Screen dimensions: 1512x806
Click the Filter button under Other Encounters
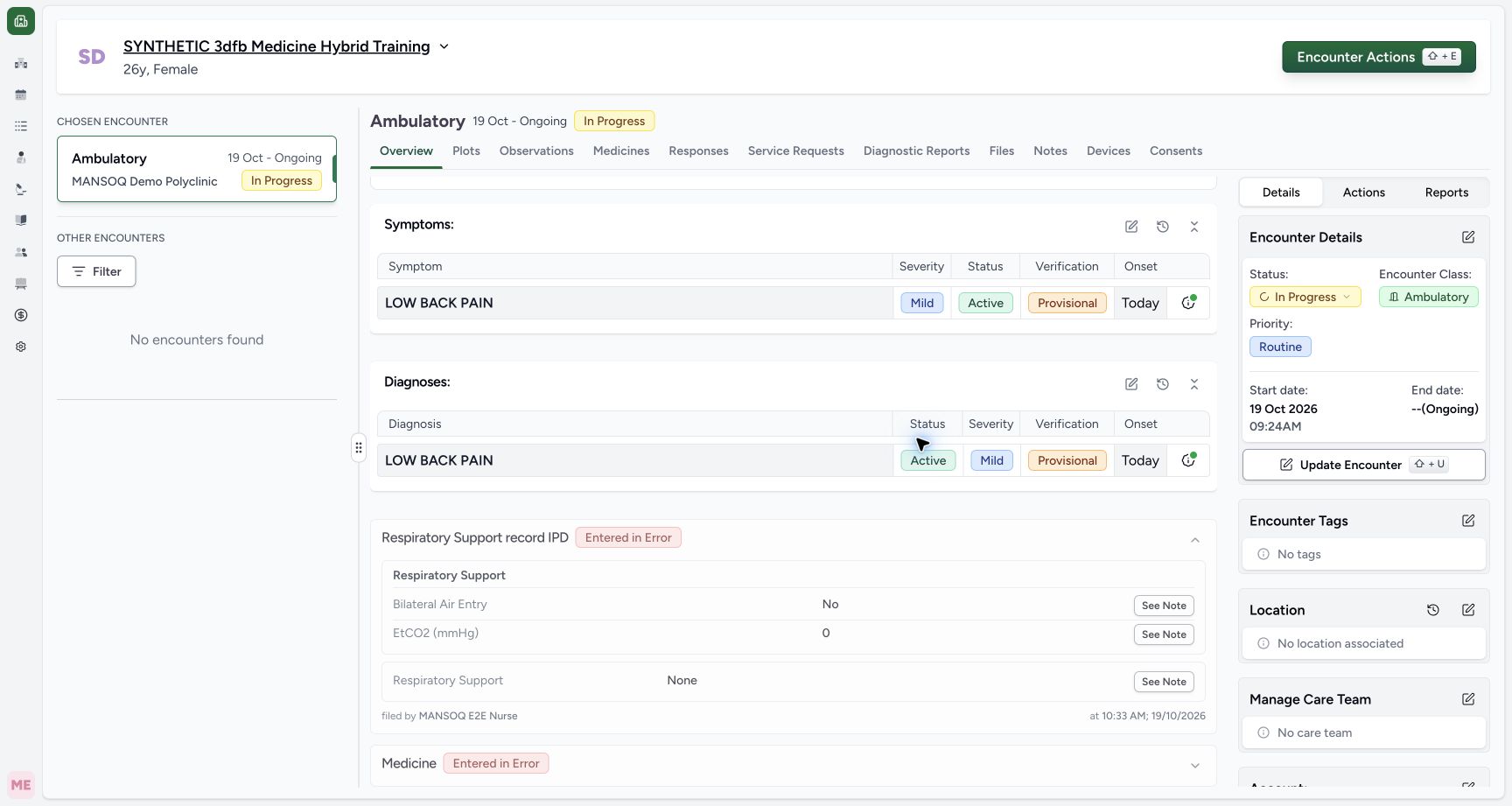pyautogui.click(x=96, y=271)
